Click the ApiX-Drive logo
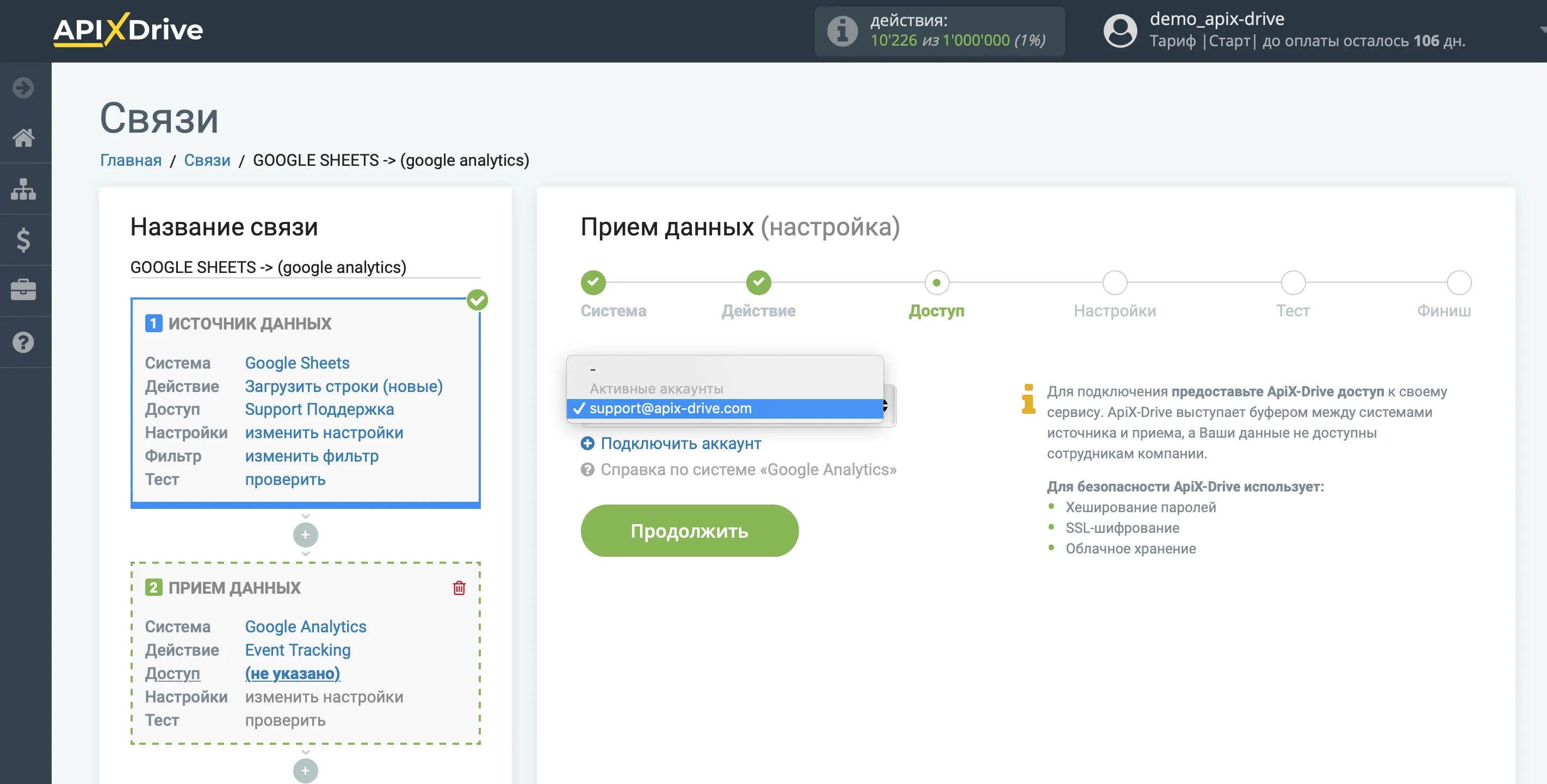The width and height of the screenshot is (1547, 784). click(128, 29)
